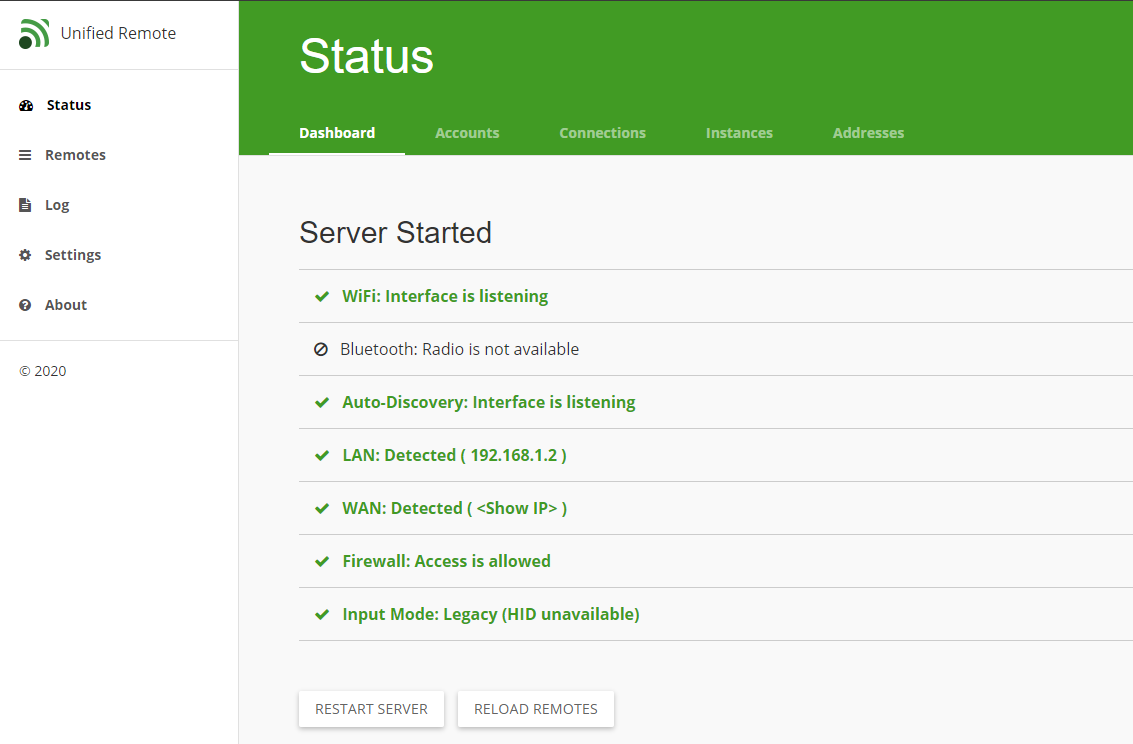
Task: Click WiFi: Interface is listening text
Action: coord(445,297)
